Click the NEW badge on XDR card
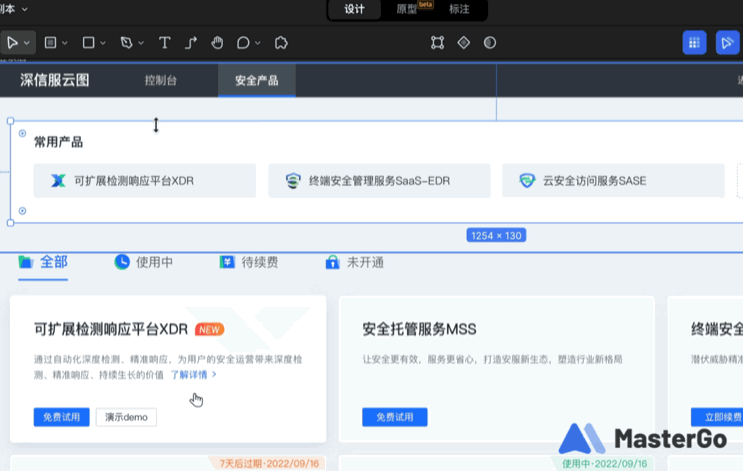743x471 pixels. pos(209,329)
